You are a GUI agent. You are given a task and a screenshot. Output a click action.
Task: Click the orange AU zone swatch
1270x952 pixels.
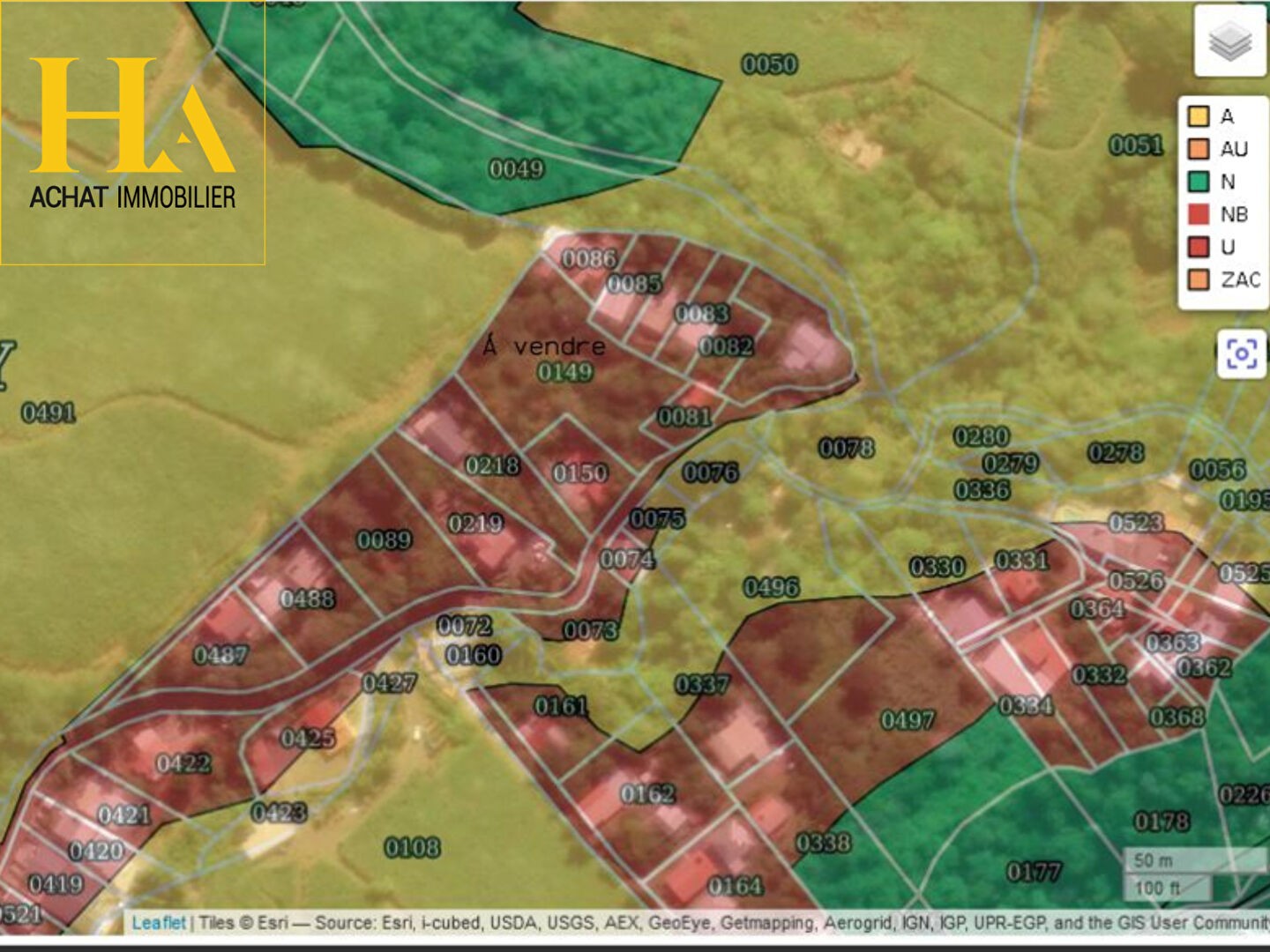(1199, 148)
